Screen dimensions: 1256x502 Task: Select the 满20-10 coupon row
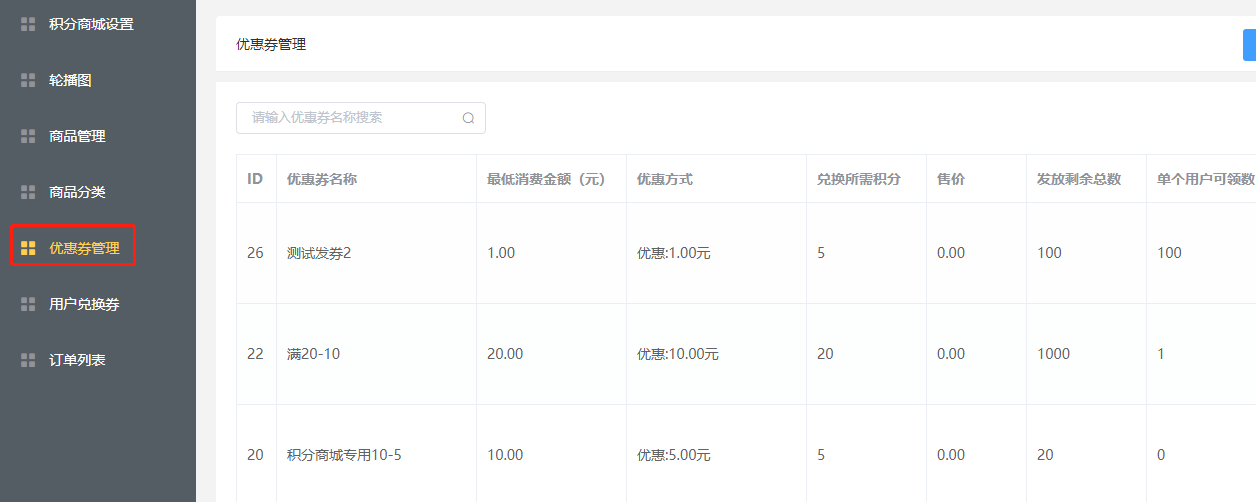click(x=313, y=354)
